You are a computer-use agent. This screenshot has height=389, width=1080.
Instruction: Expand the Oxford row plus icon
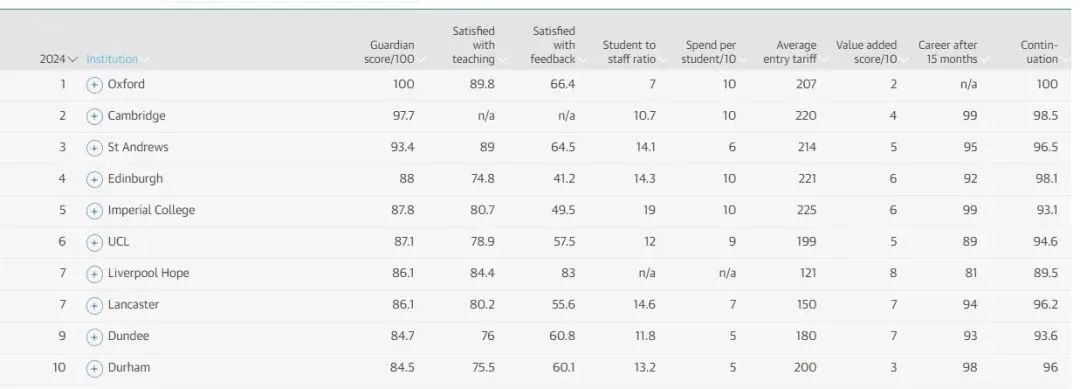(x=94, y=85)
